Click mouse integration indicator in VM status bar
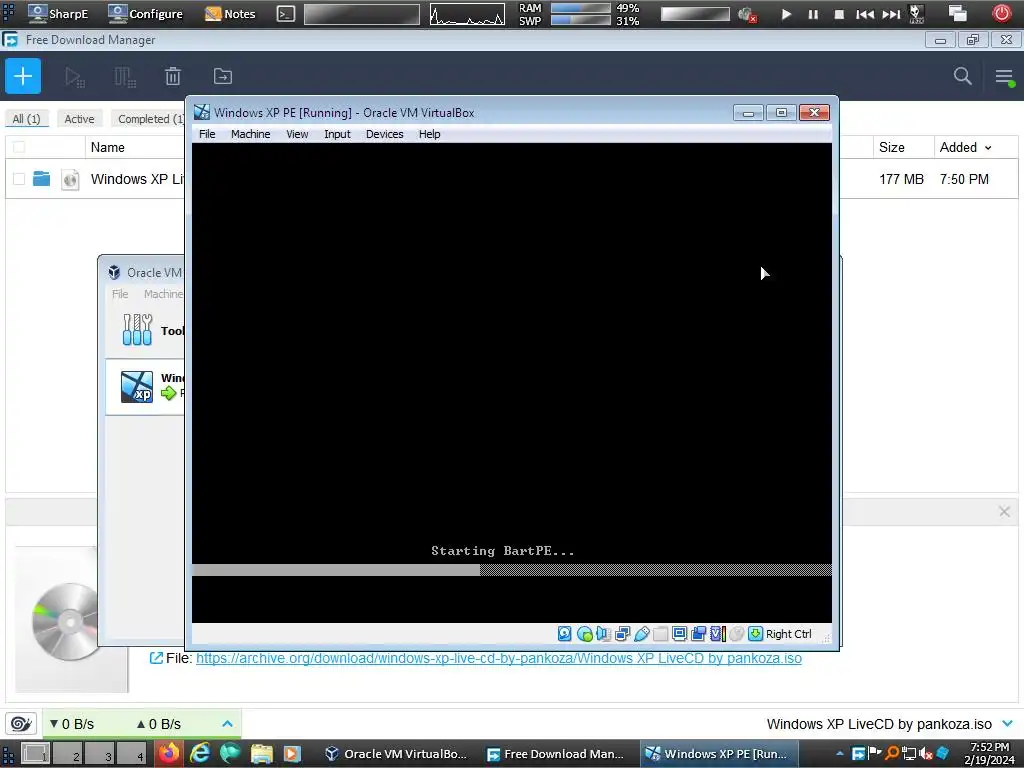Image resolution: width=1024 pixels, height=768 pixels. point(737,633)
